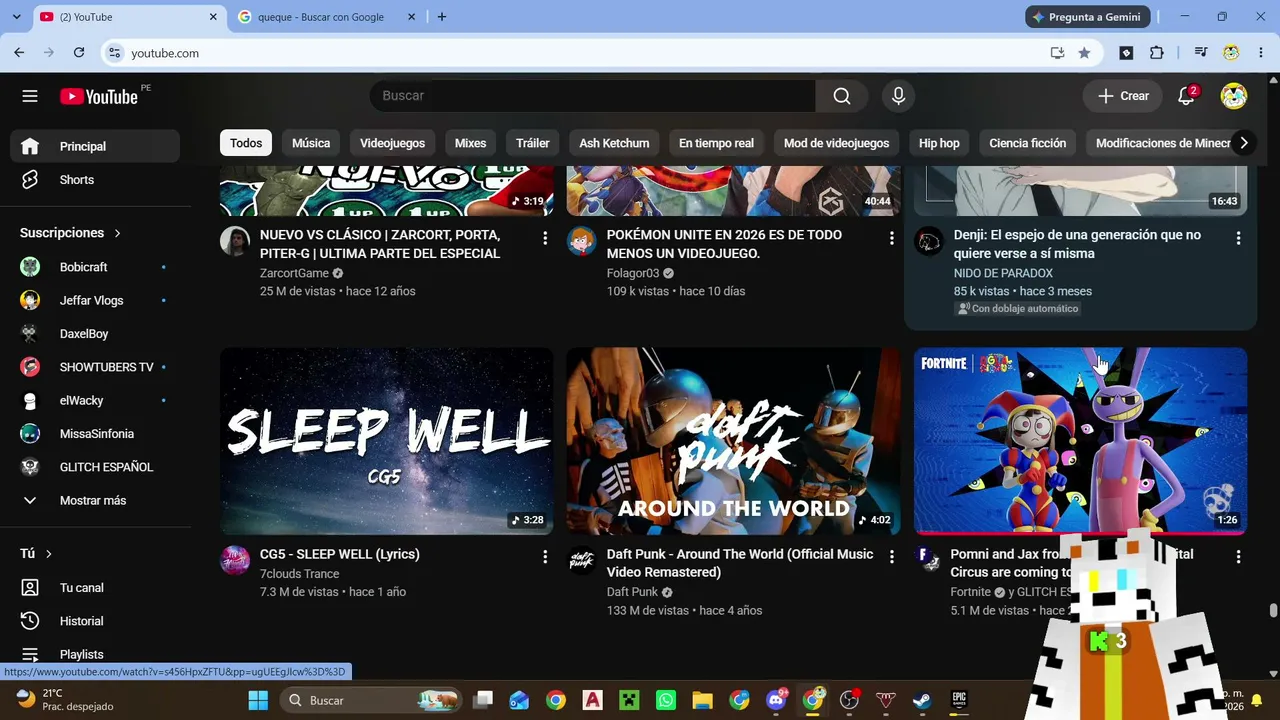Open a new browser tab
Viewport: 1280px width, 720px height.
click(442, 17)
